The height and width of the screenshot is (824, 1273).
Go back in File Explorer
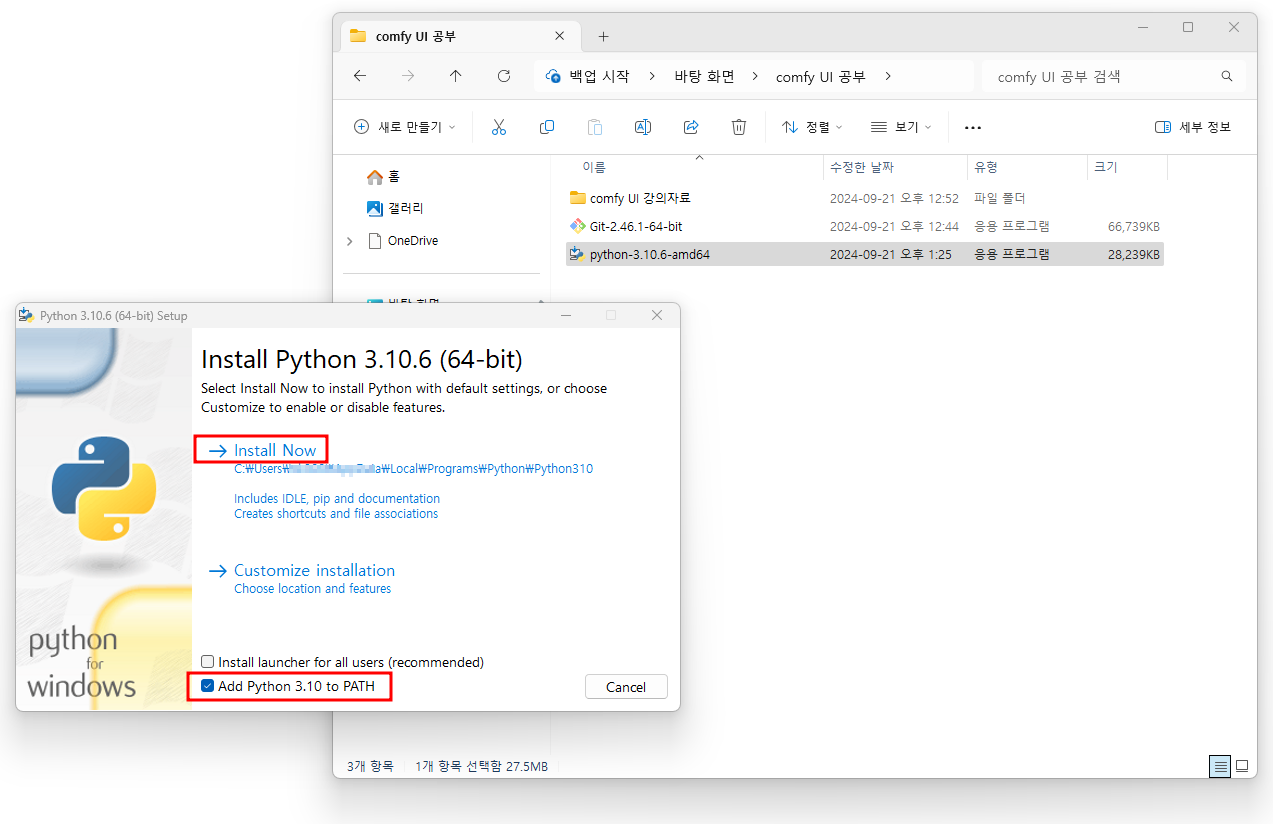(x=360, y=76)
